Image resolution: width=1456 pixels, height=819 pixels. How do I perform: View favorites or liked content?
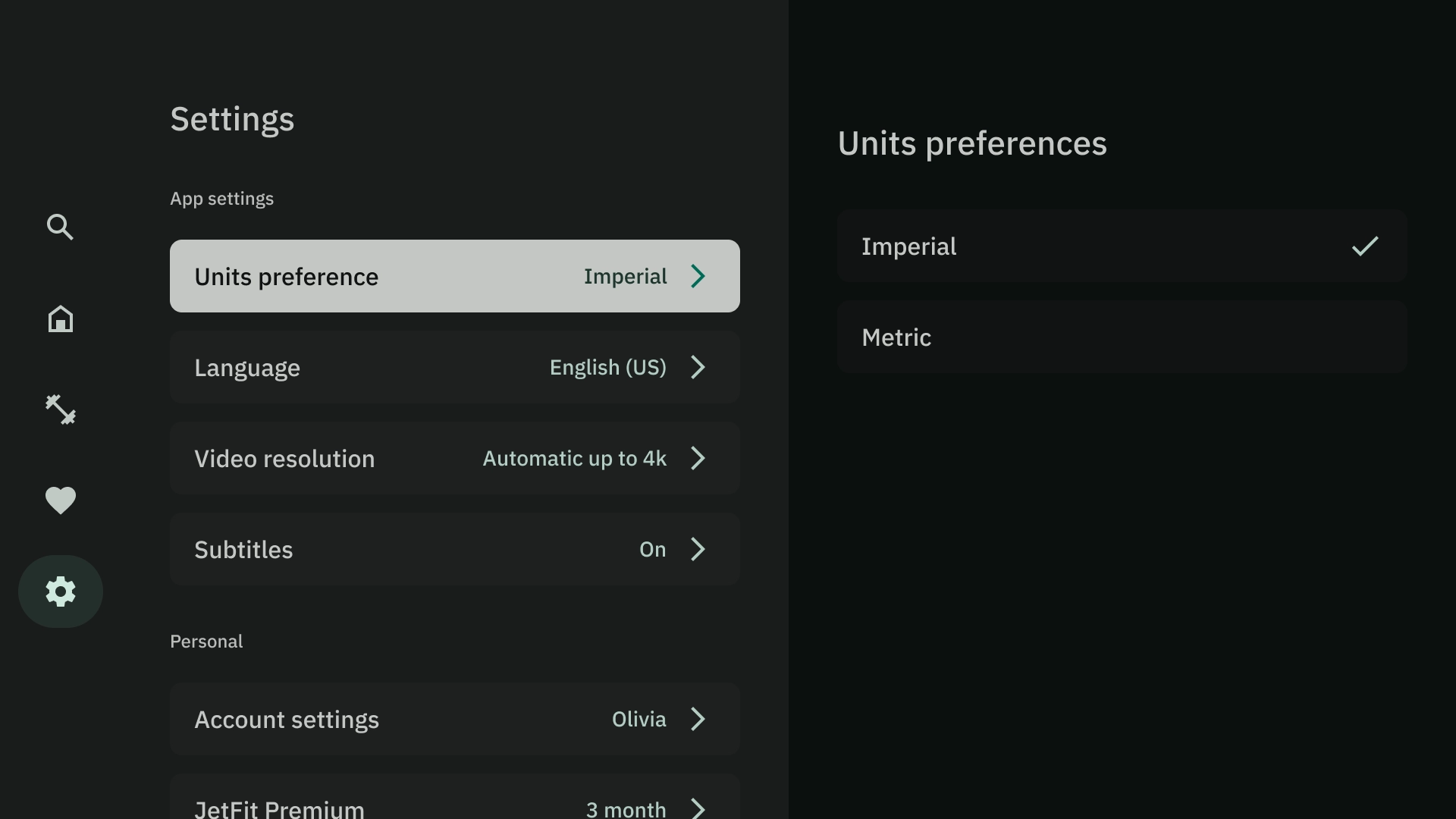[60, 500]
